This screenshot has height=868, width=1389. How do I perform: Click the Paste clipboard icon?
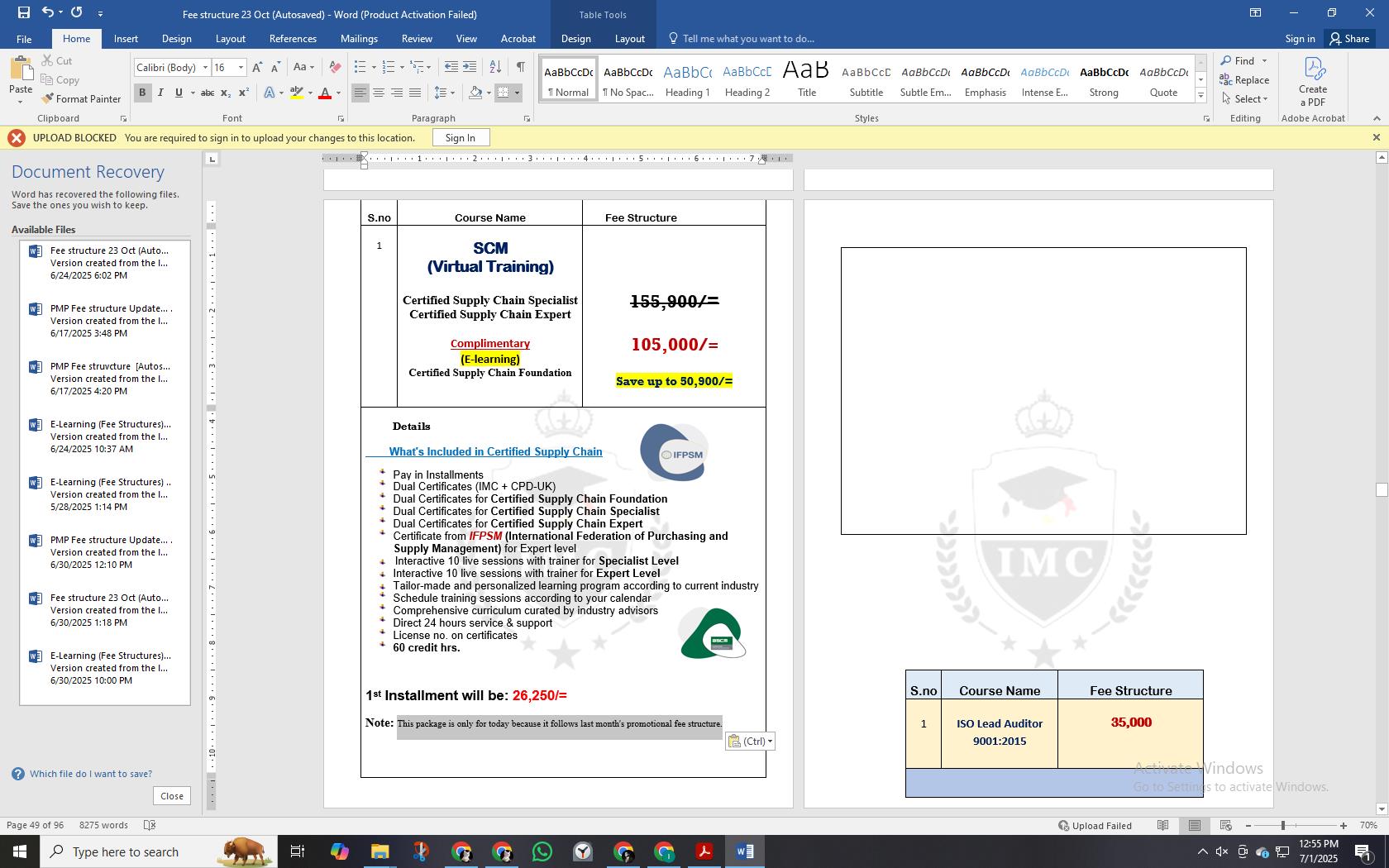click(21, 69)
